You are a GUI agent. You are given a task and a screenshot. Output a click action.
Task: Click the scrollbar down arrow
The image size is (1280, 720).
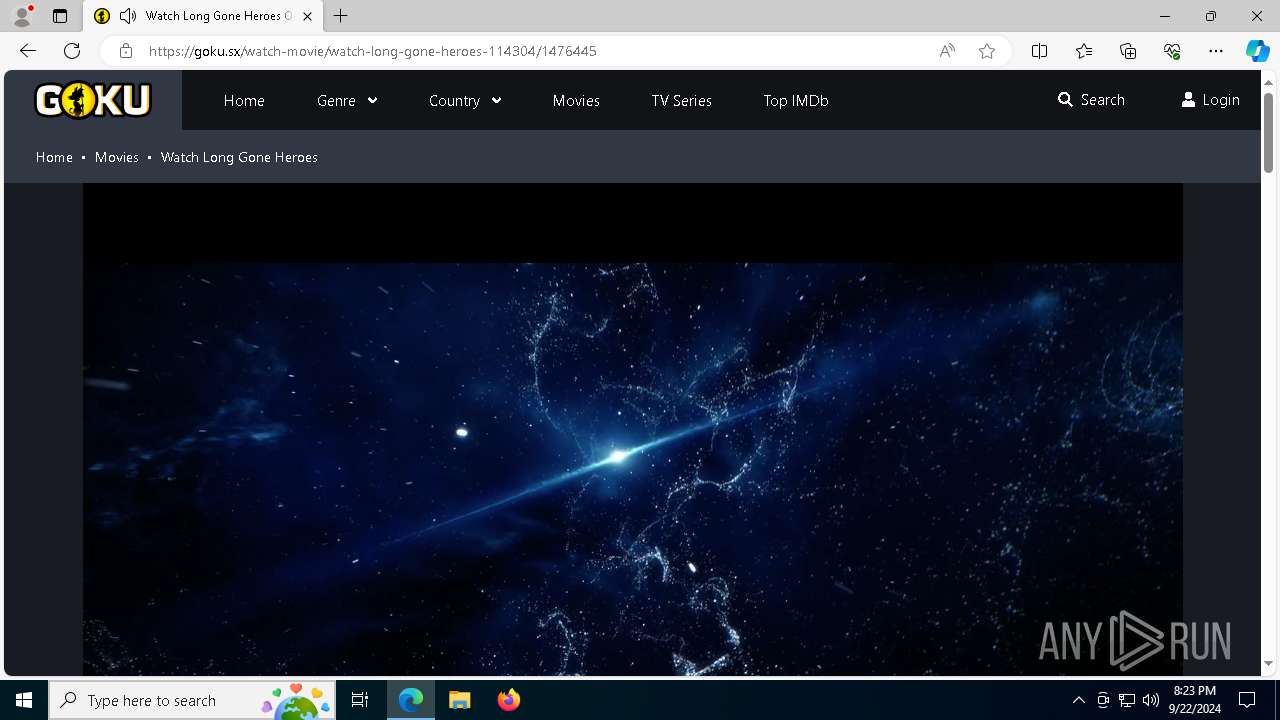pyautogui.click(x=1268, y=664)
